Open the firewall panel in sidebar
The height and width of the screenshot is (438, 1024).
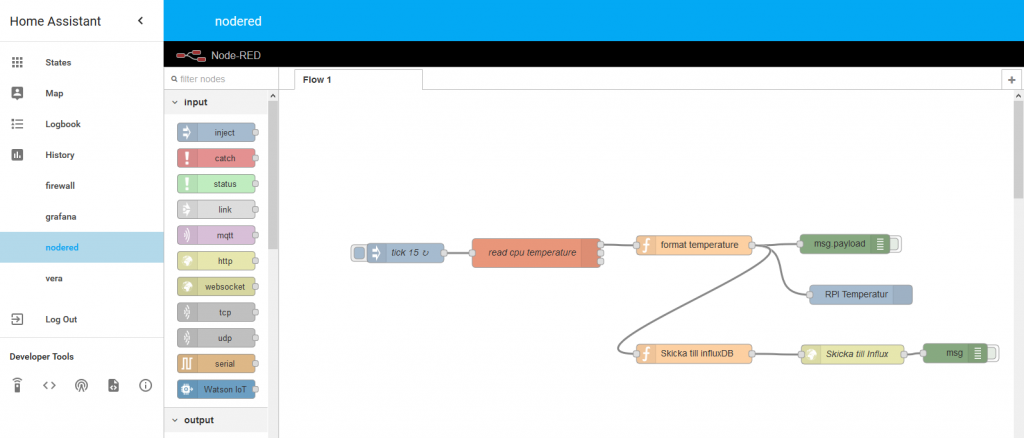coord(60,185)
